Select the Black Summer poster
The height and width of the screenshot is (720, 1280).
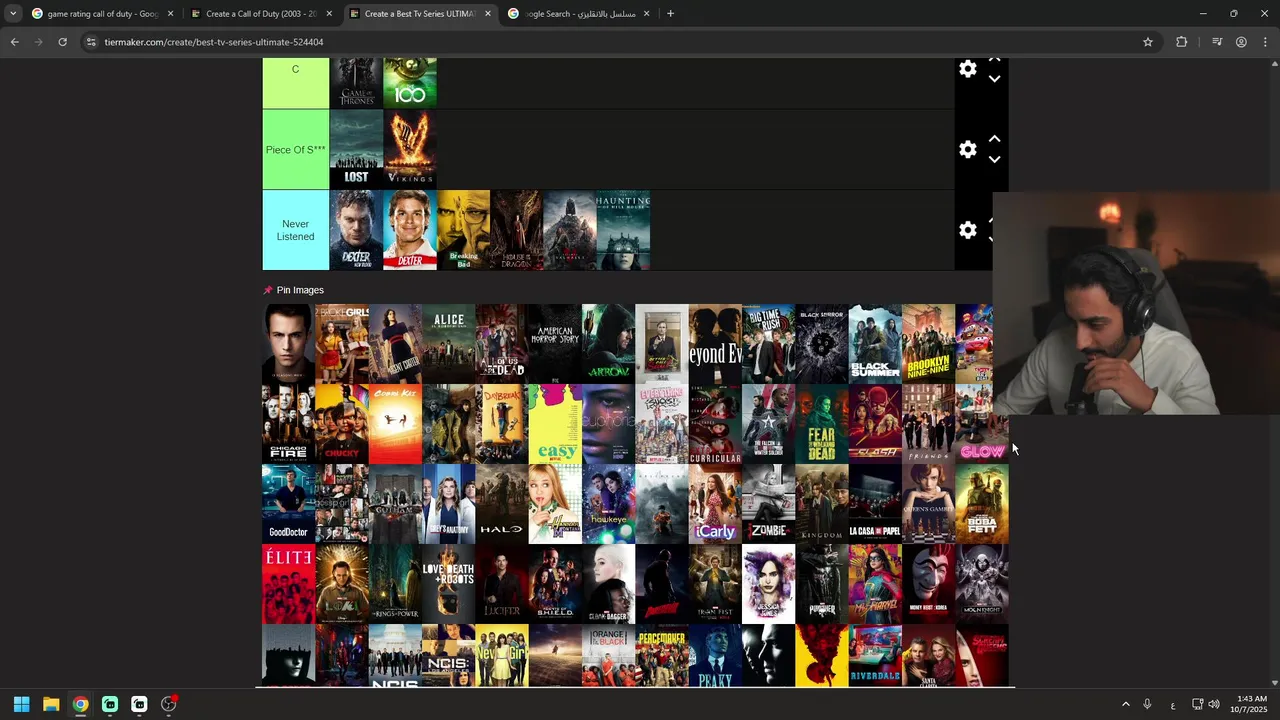coord(875,344)
